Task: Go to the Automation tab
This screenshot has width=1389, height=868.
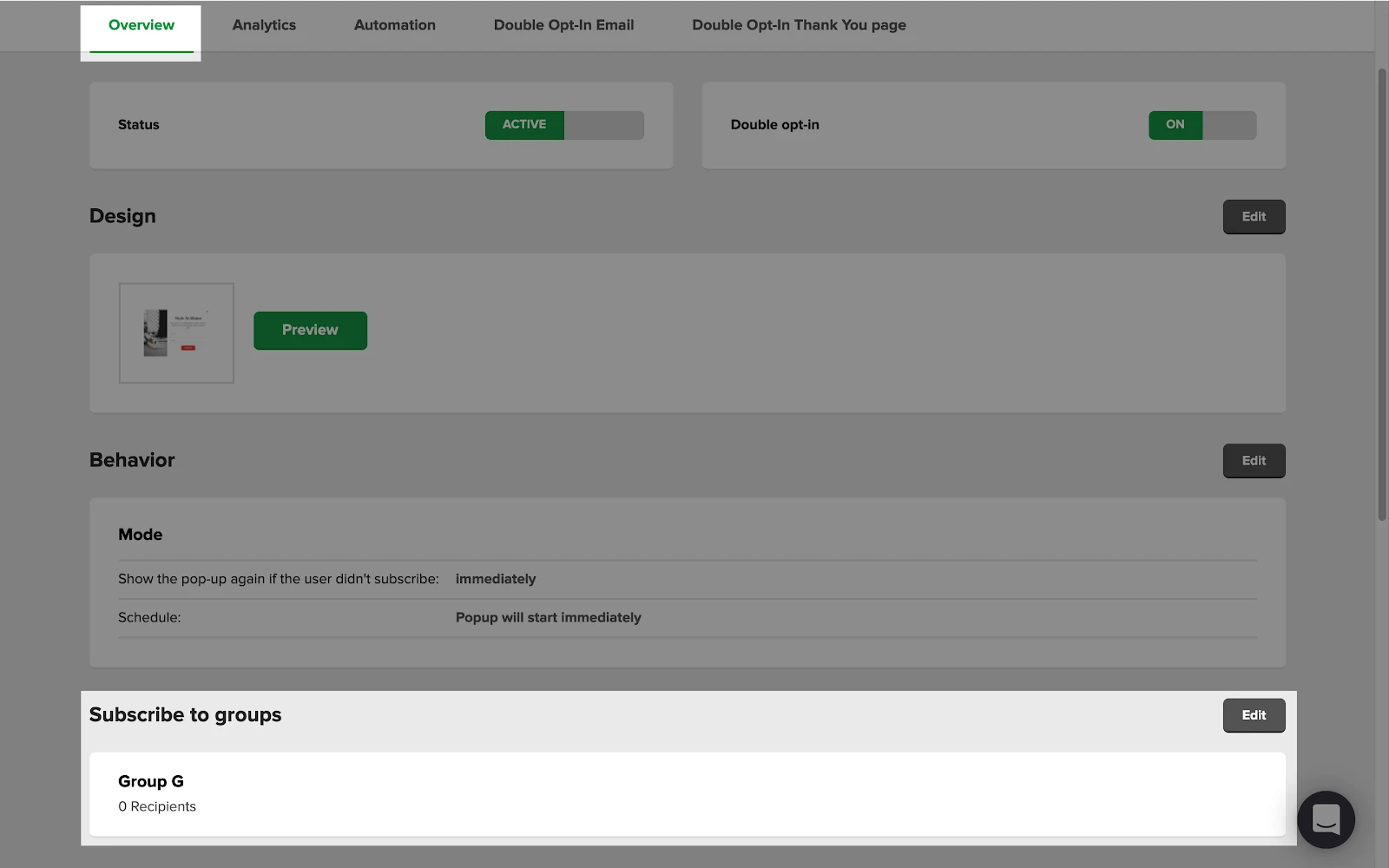Action: [x=394, y=25]
